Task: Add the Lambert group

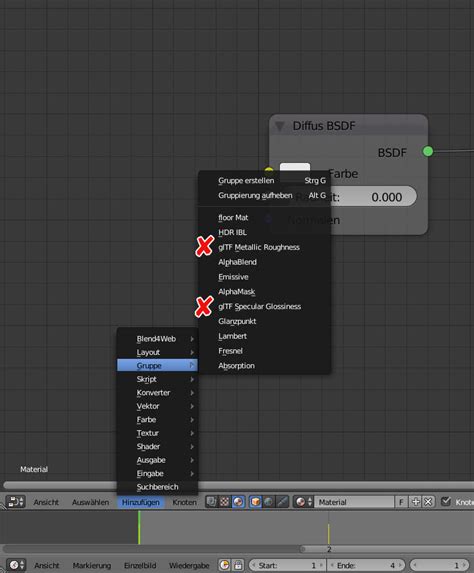Action: [265, 336]
